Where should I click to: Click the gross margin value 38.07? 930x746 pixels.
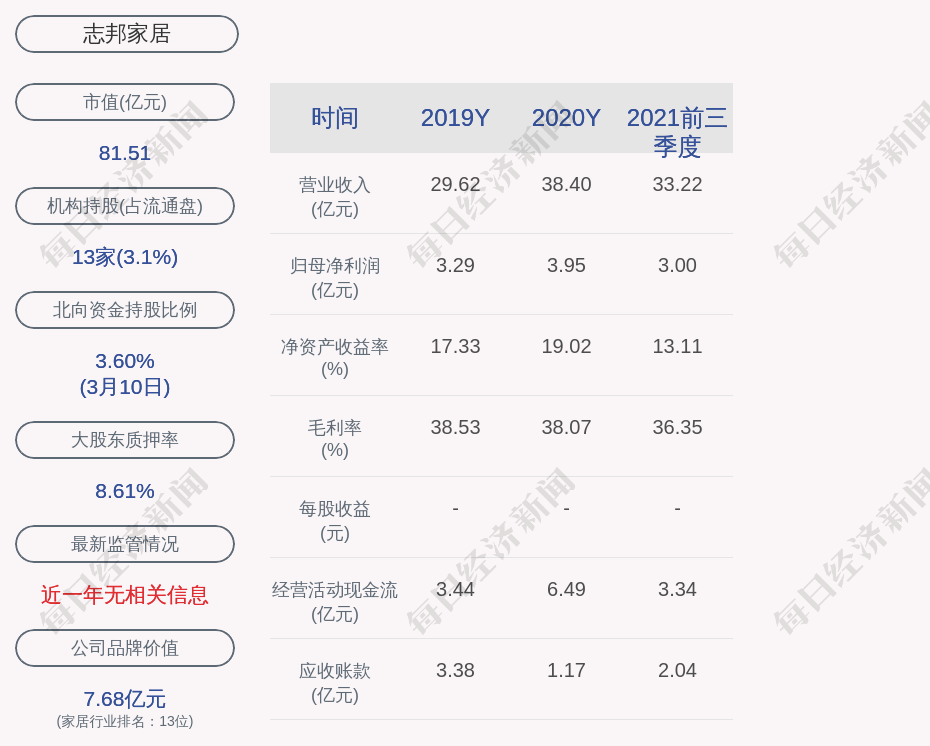tap(566, 428)
